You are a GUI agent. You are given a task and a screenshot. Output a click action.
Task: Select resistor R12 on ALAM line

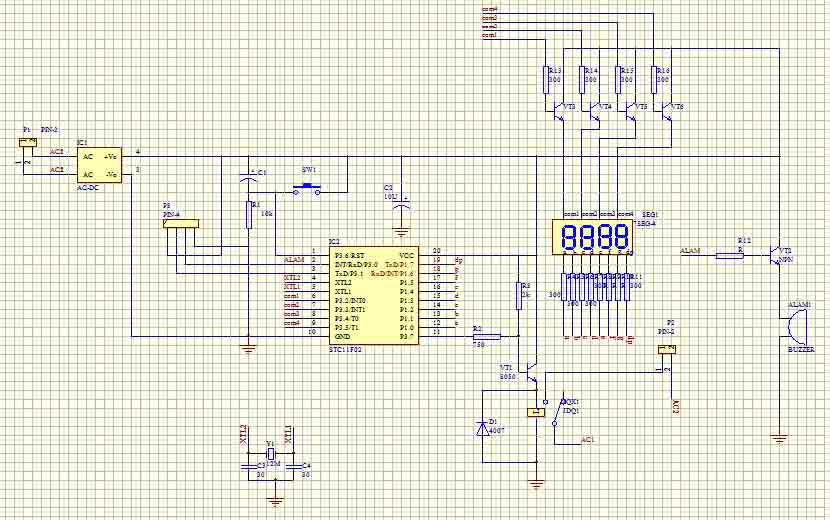(729, 256)
